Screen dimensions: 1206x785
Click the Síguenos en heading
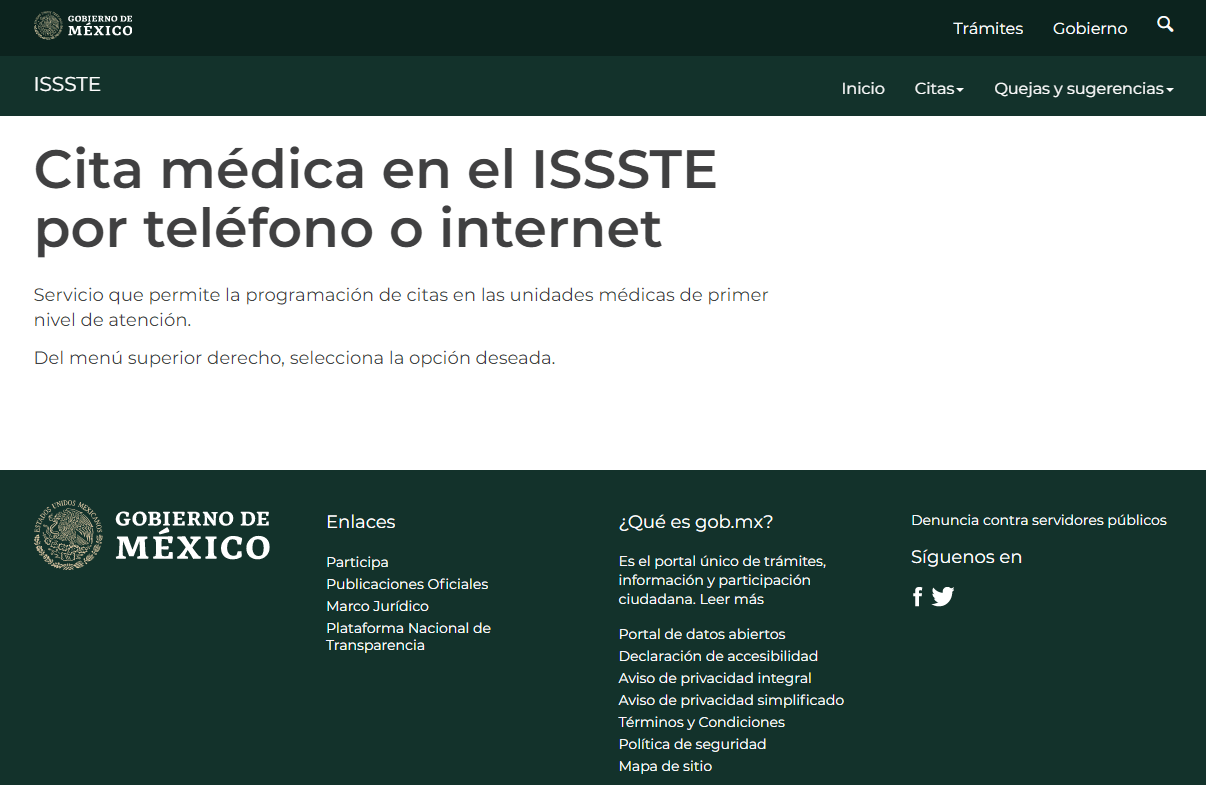(966, 557)
